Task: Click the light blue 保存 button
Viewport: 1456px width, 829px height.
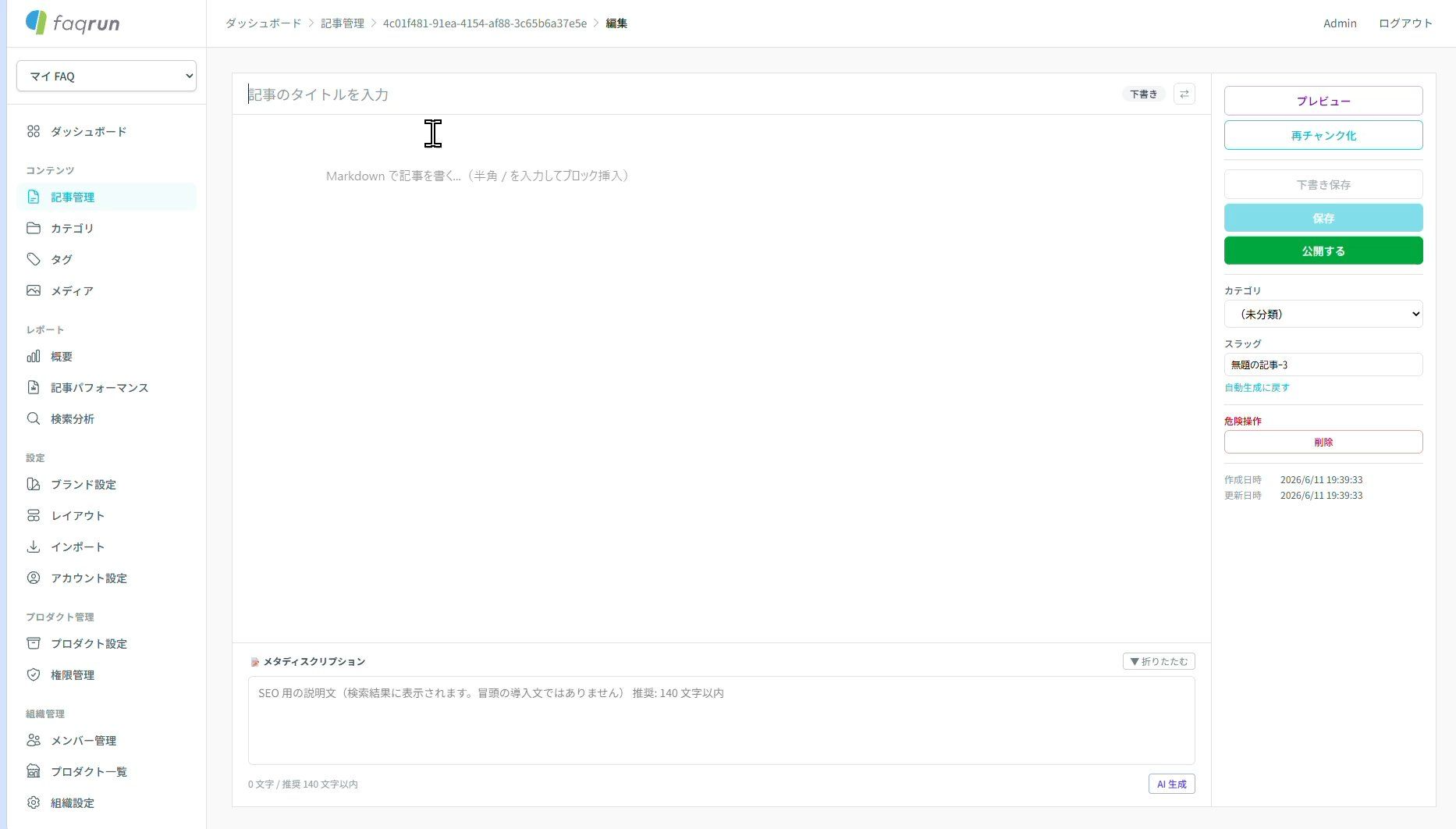Action: [1323, 218]
